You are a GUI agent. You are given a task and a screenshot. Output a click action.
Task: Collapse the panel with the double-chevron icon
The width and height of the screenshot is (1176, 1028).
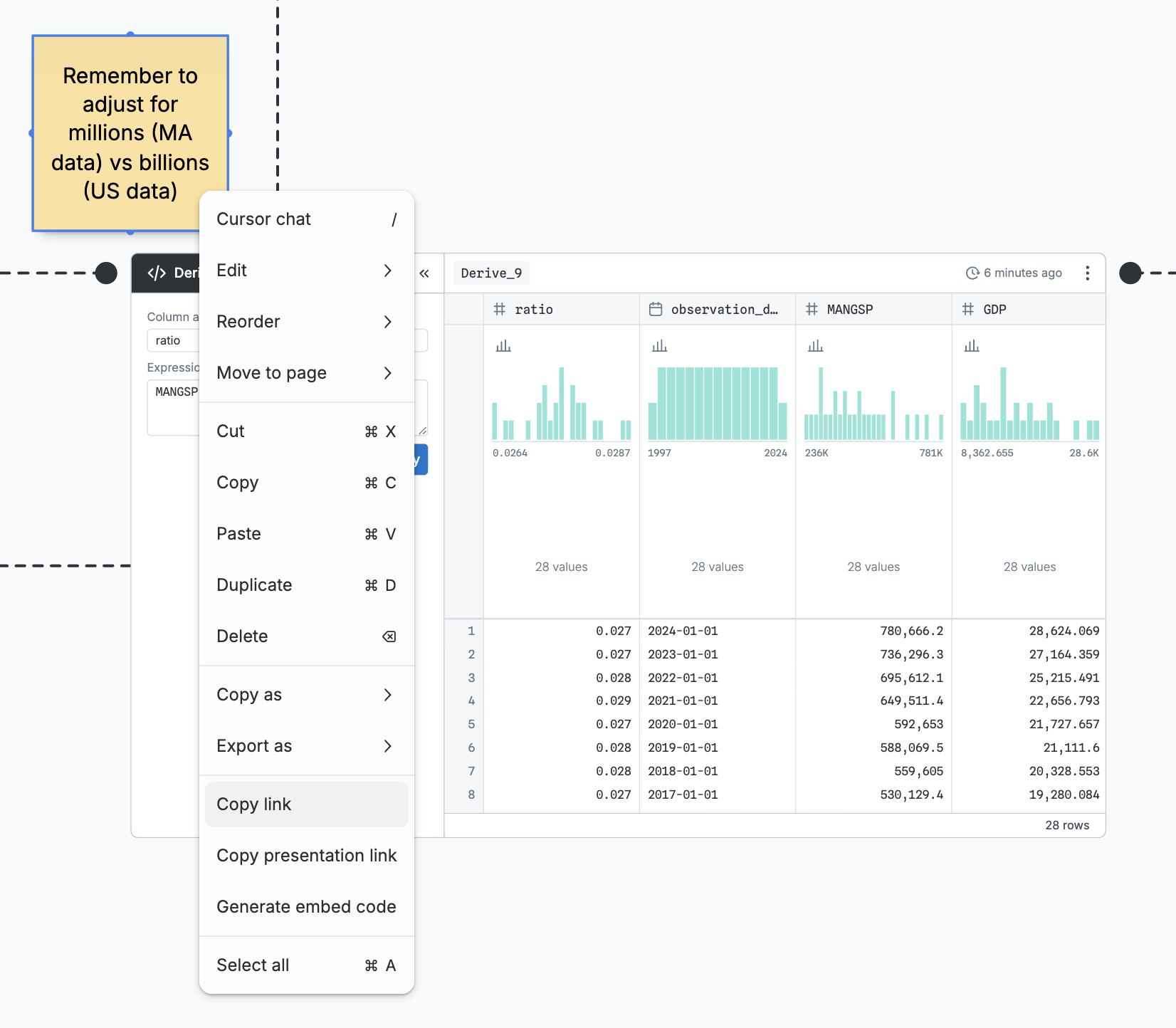(x=424, y=273)
